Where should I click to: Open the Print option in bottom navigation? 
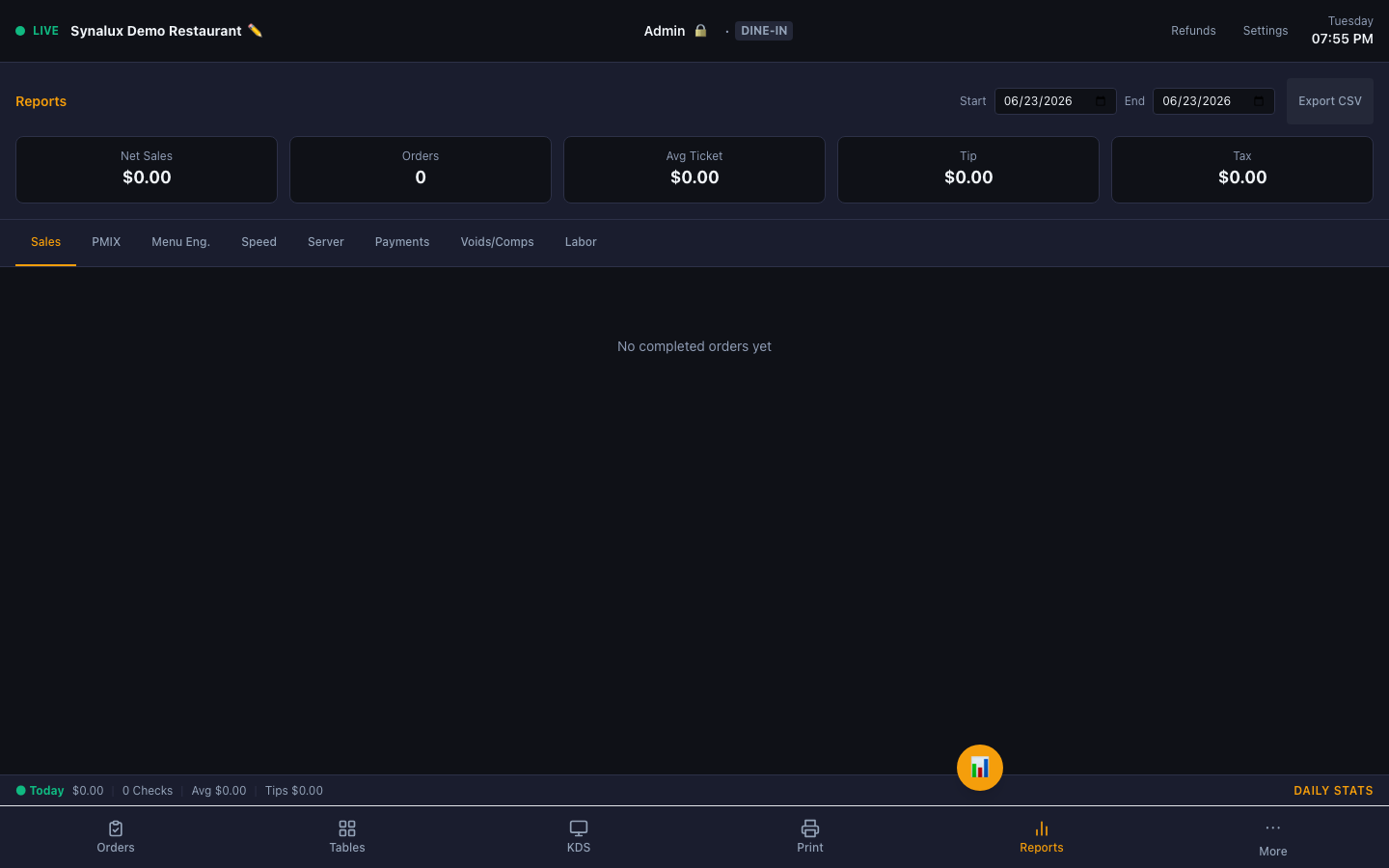click(810, 837)
